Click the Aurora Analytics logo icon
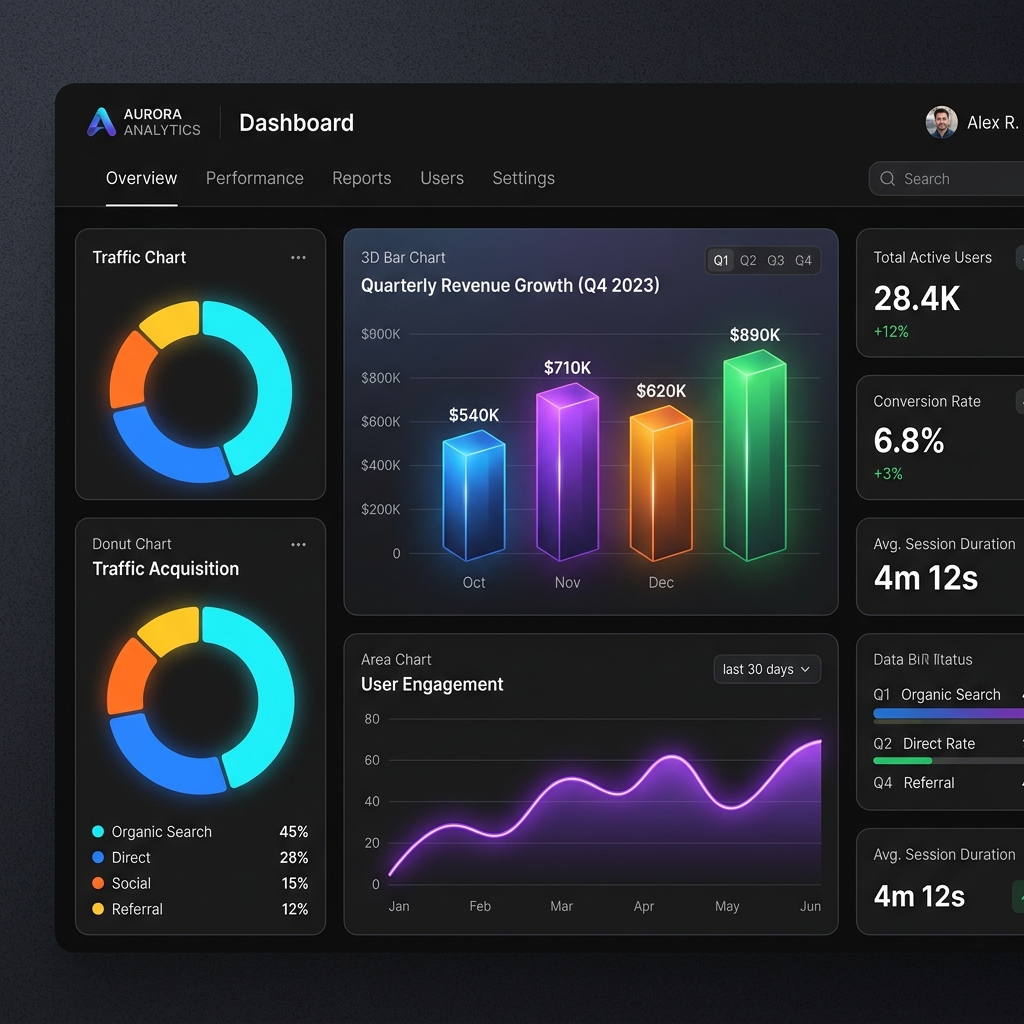1024x1024 pixels. tap(101, 122)
